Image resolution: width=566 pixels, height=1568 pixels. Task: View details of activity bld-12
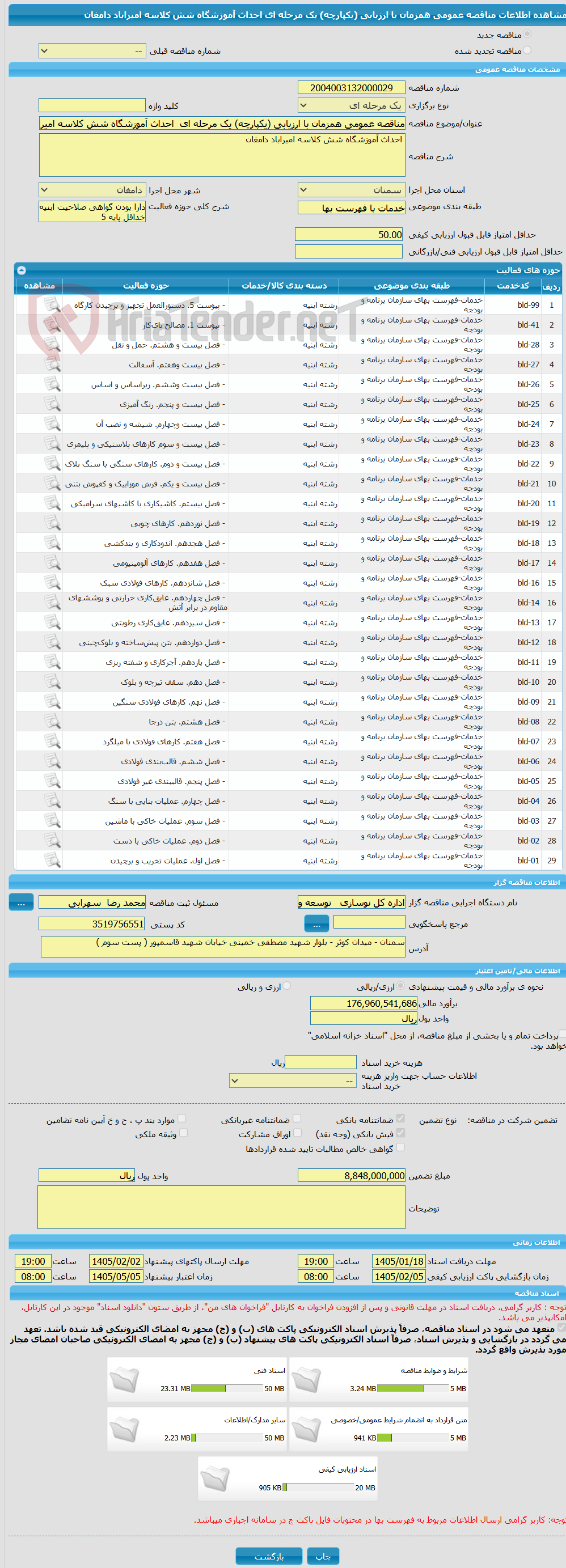point(52,642)
